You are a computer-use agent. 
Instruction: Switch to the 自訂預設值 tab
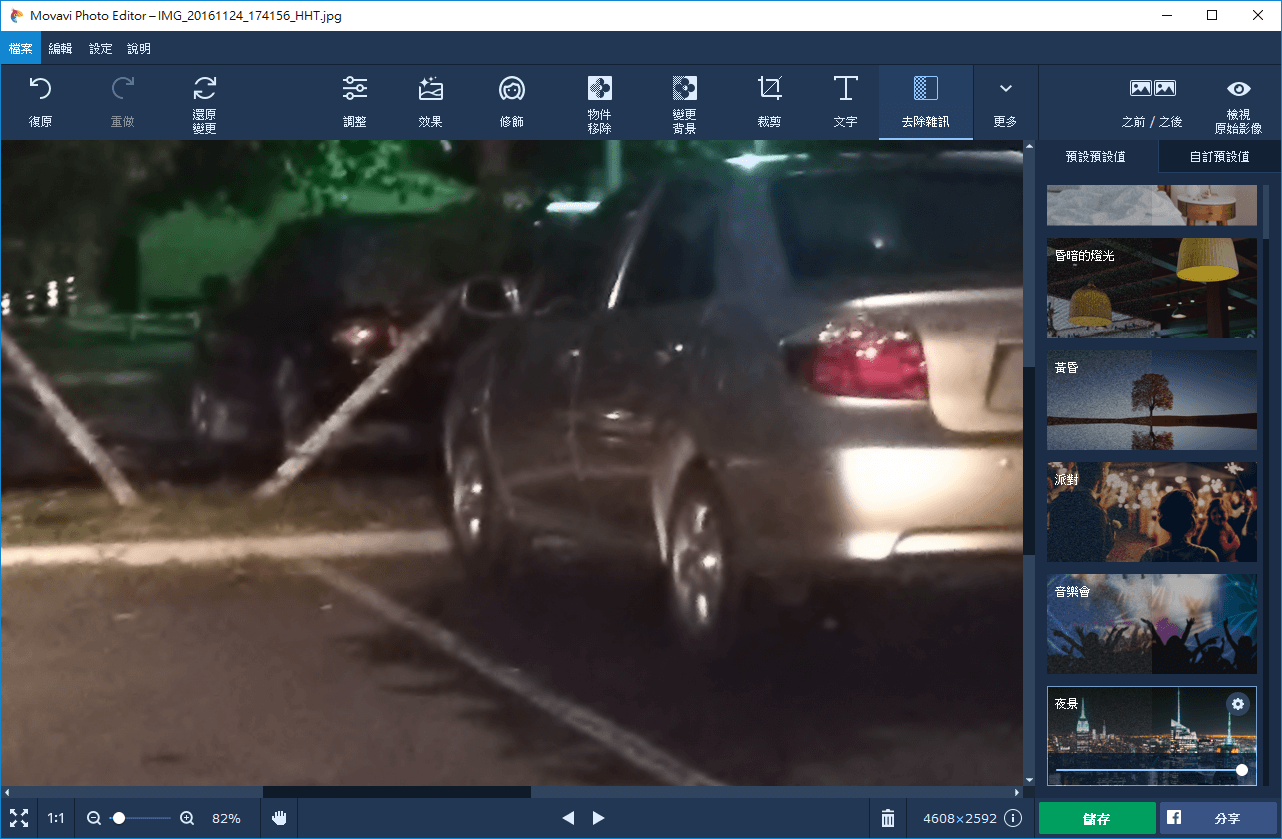(1219, 157)
